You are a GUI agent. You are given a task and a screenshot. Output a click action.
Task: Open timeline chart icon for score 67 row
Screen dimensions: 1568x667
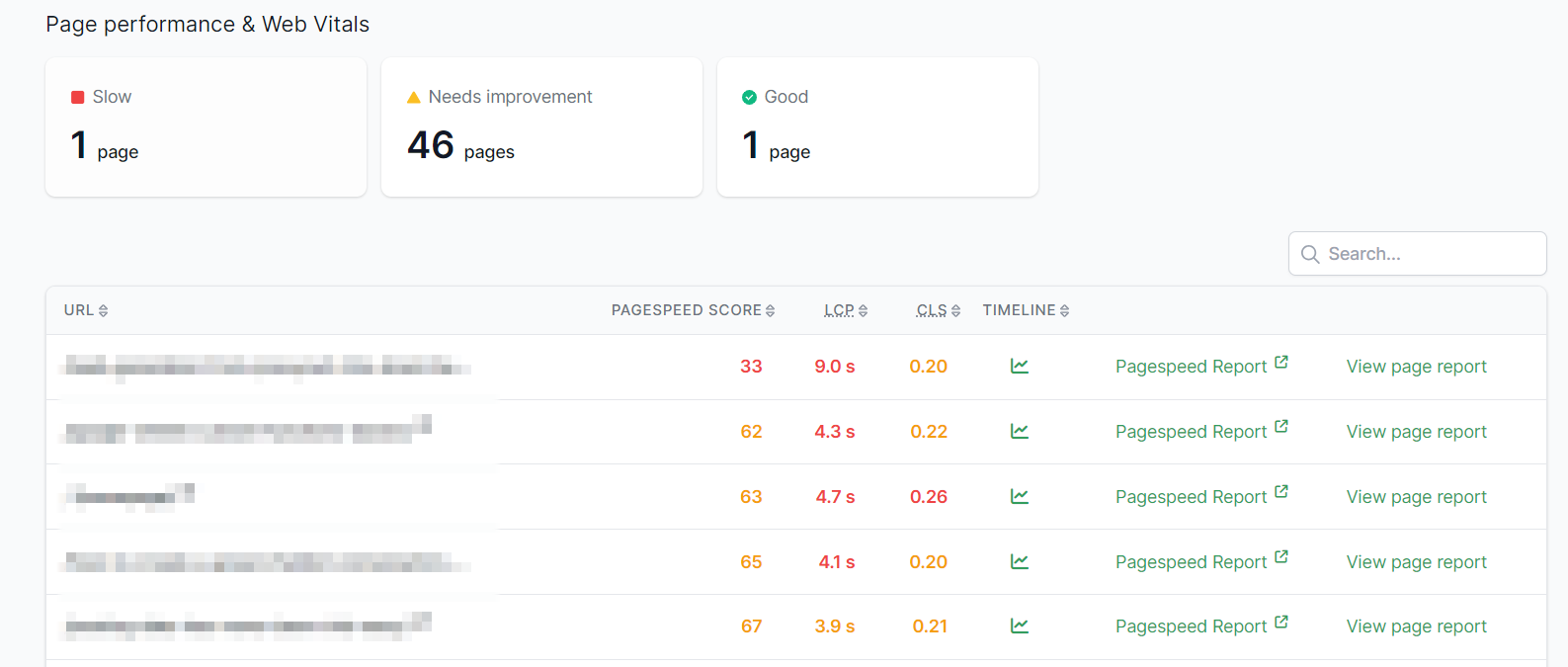coord(1020,626)
